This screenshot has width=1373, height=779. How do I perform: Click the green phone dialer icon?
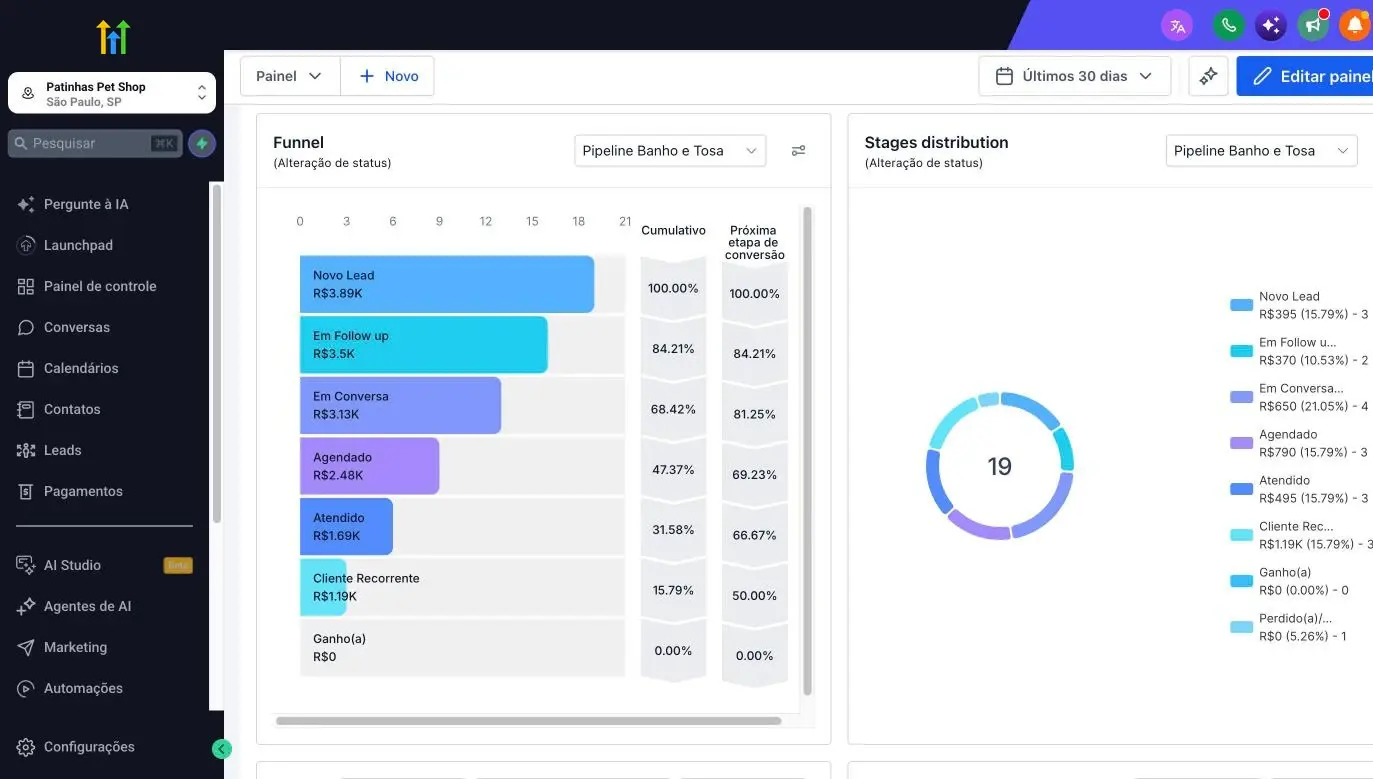click(1228, 26)
